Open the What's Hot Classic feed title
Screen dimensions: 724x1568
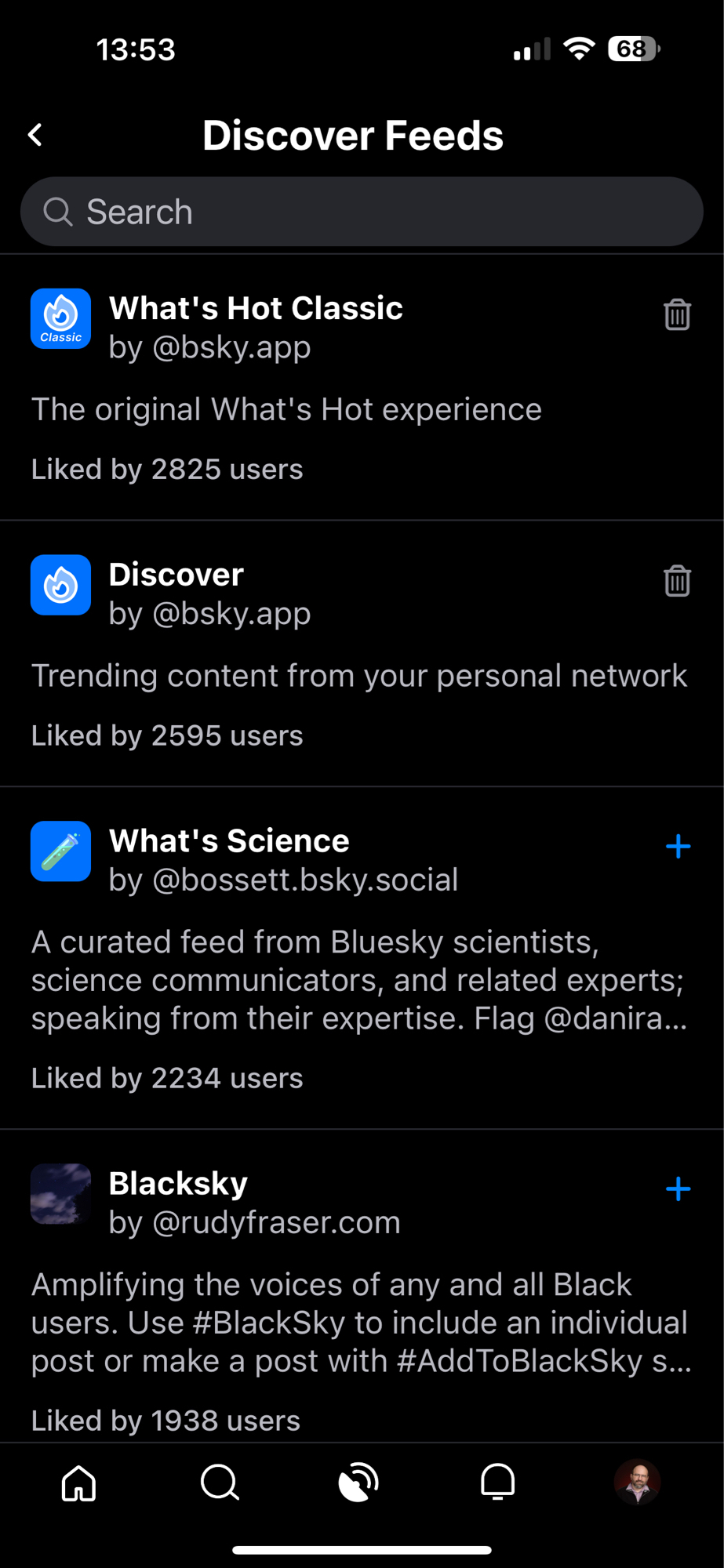[x=256, y=308]
